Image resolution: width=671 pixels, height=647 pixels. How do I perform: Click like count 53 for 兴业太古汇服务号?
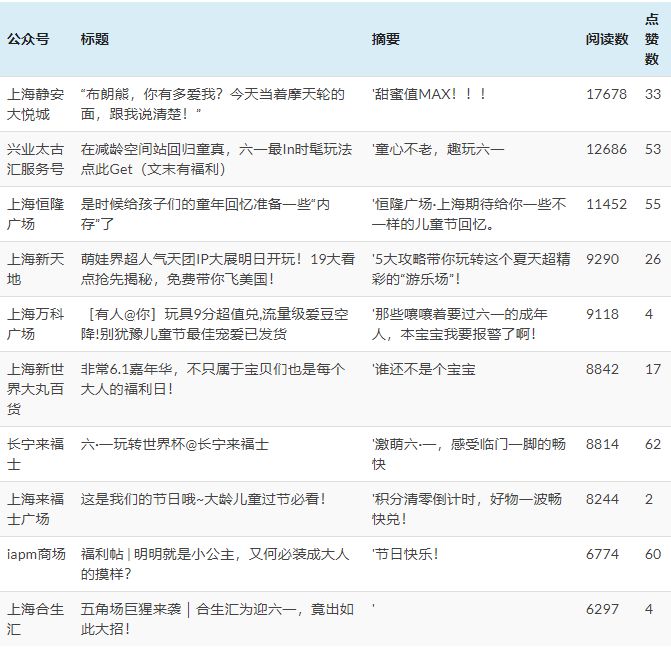(x=653, y=149)
